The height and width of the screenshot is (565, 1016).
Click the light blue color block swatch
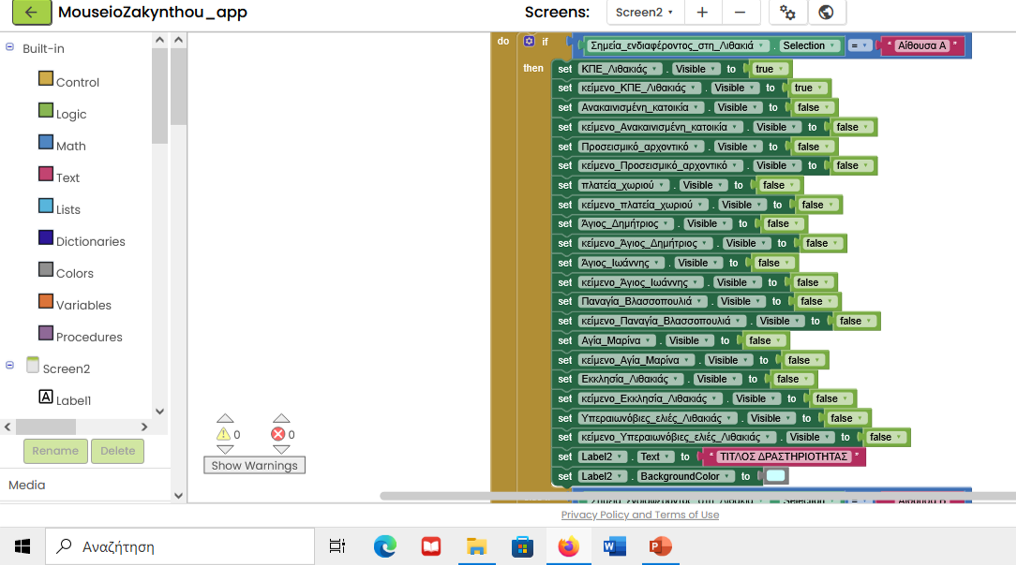(x=776, y=476)
